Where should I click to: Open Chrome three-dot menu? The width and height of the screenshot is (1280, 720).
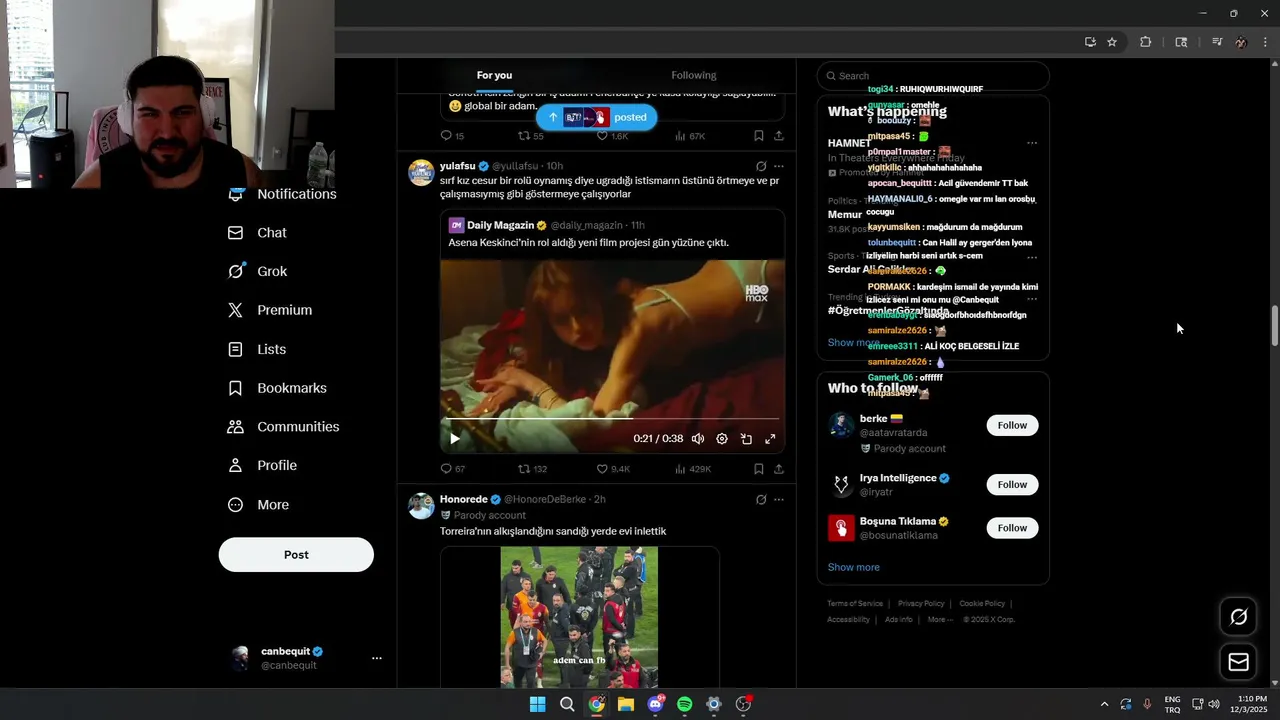coord(1265,42)
